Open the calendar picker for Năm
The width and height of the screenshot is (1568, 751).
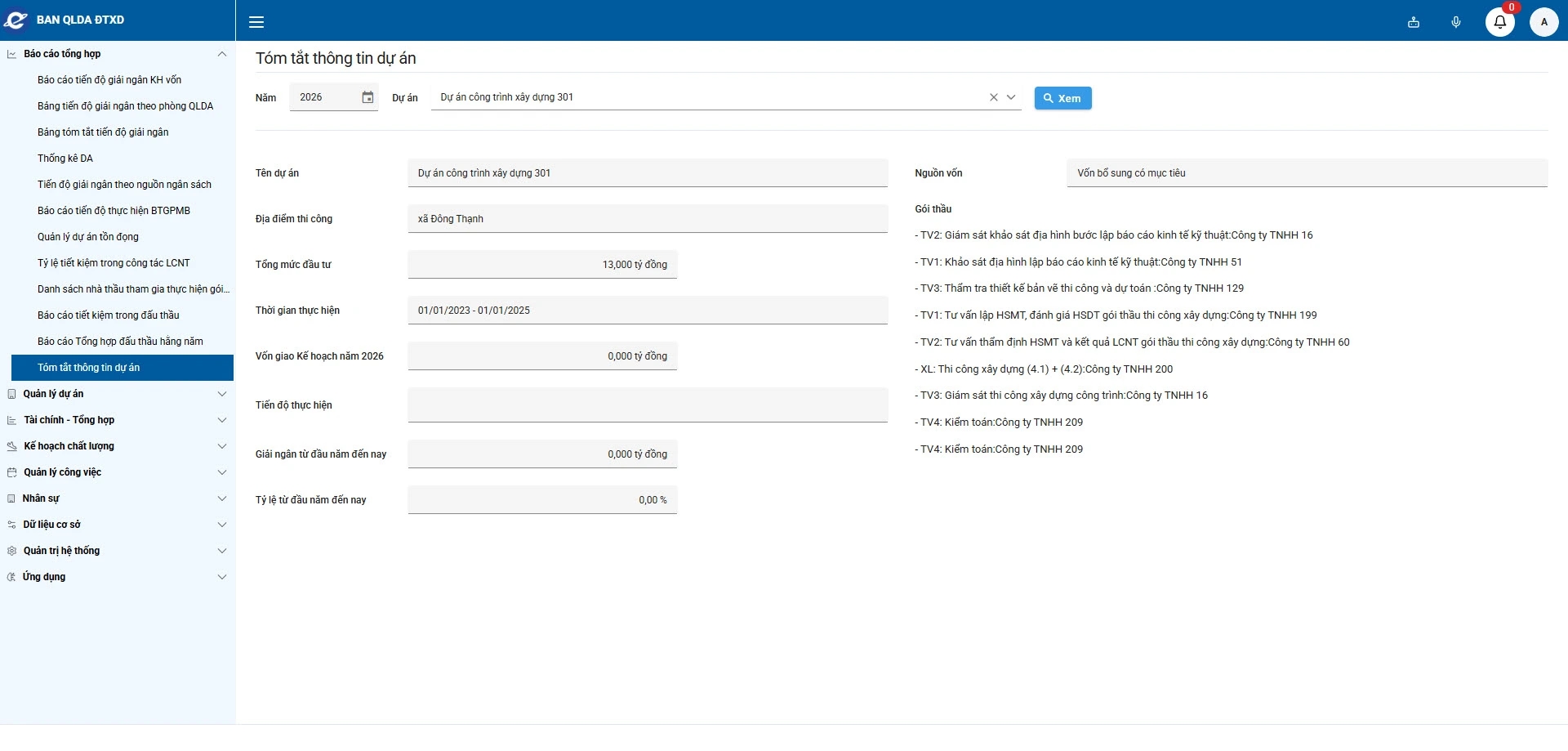point(367,97)
